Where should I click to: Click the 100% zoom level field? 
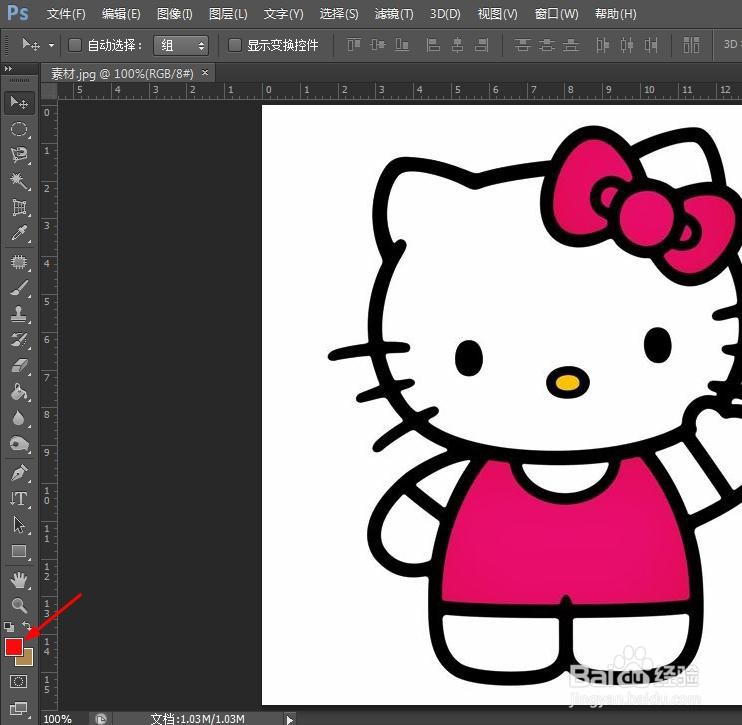(57, 719)
